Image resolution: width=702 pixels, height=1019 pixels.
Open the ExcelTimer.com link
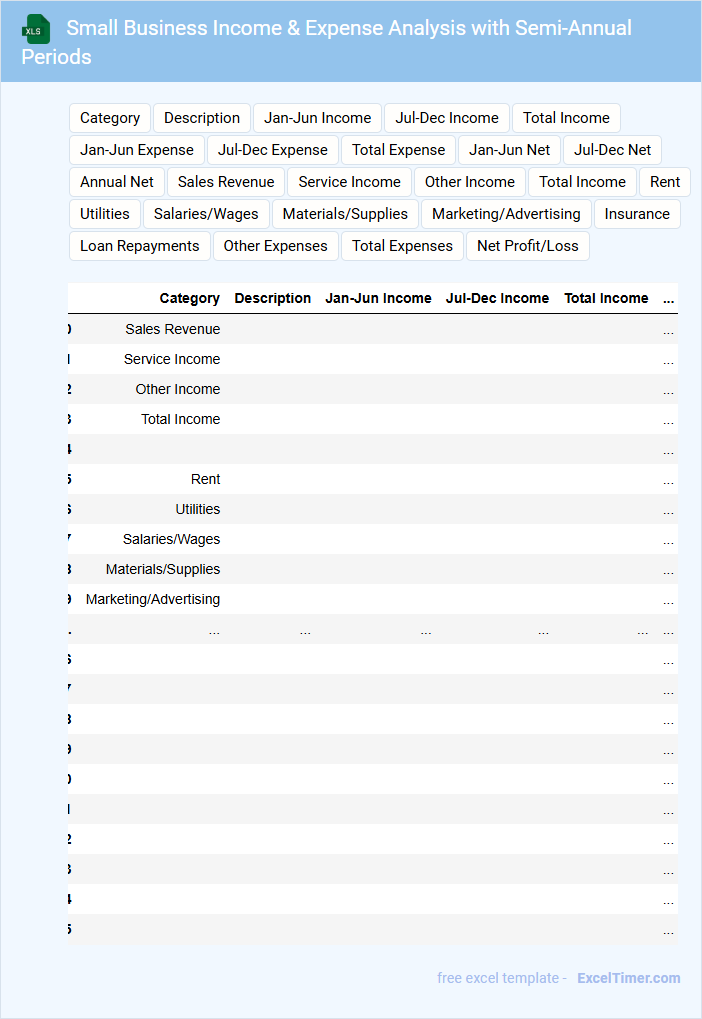629,978
